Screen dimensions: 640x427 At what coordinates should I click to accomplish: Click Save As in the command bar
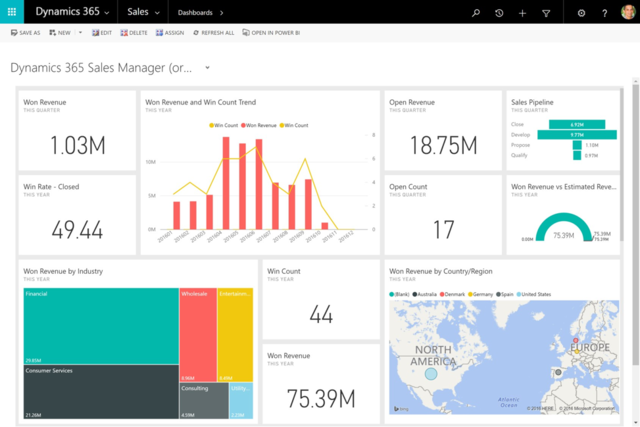(25, 33)
